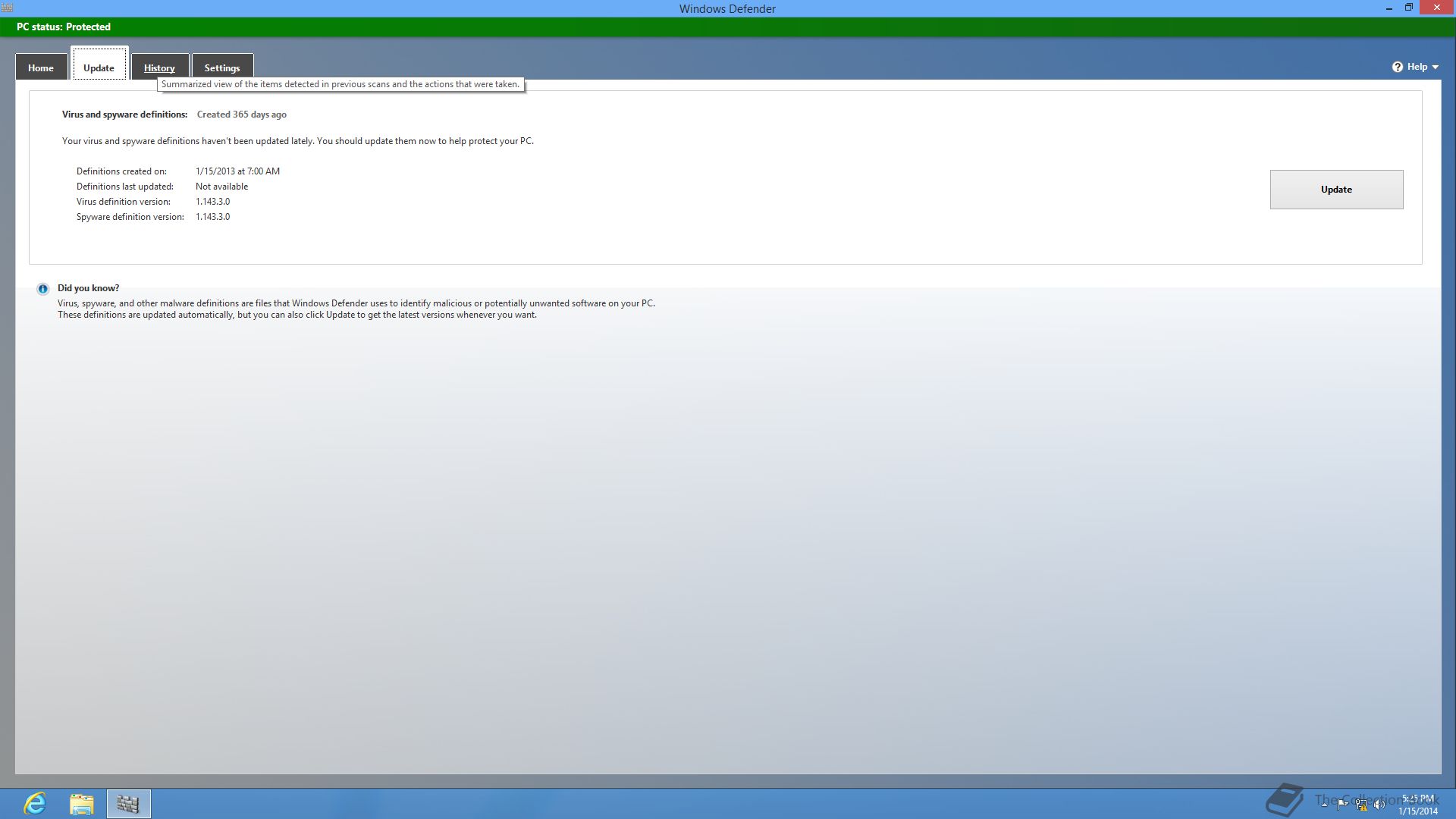The image size is (1456, 819).
Task: Show hidden tray icons arrow
Action: (1324, 804)
